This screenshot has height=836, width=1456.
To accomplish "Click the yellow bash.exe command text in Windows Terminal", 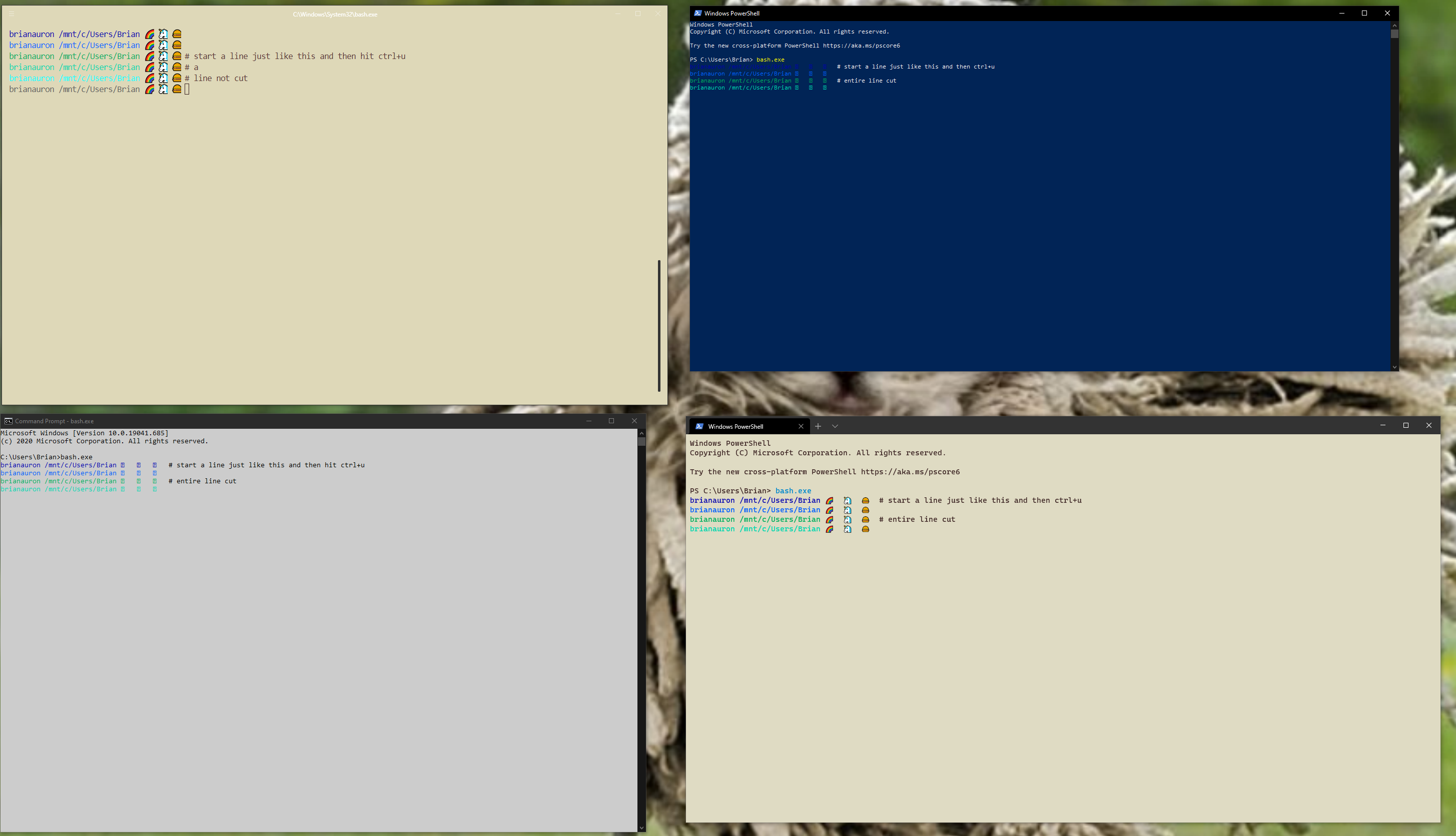I will (793, 491).
